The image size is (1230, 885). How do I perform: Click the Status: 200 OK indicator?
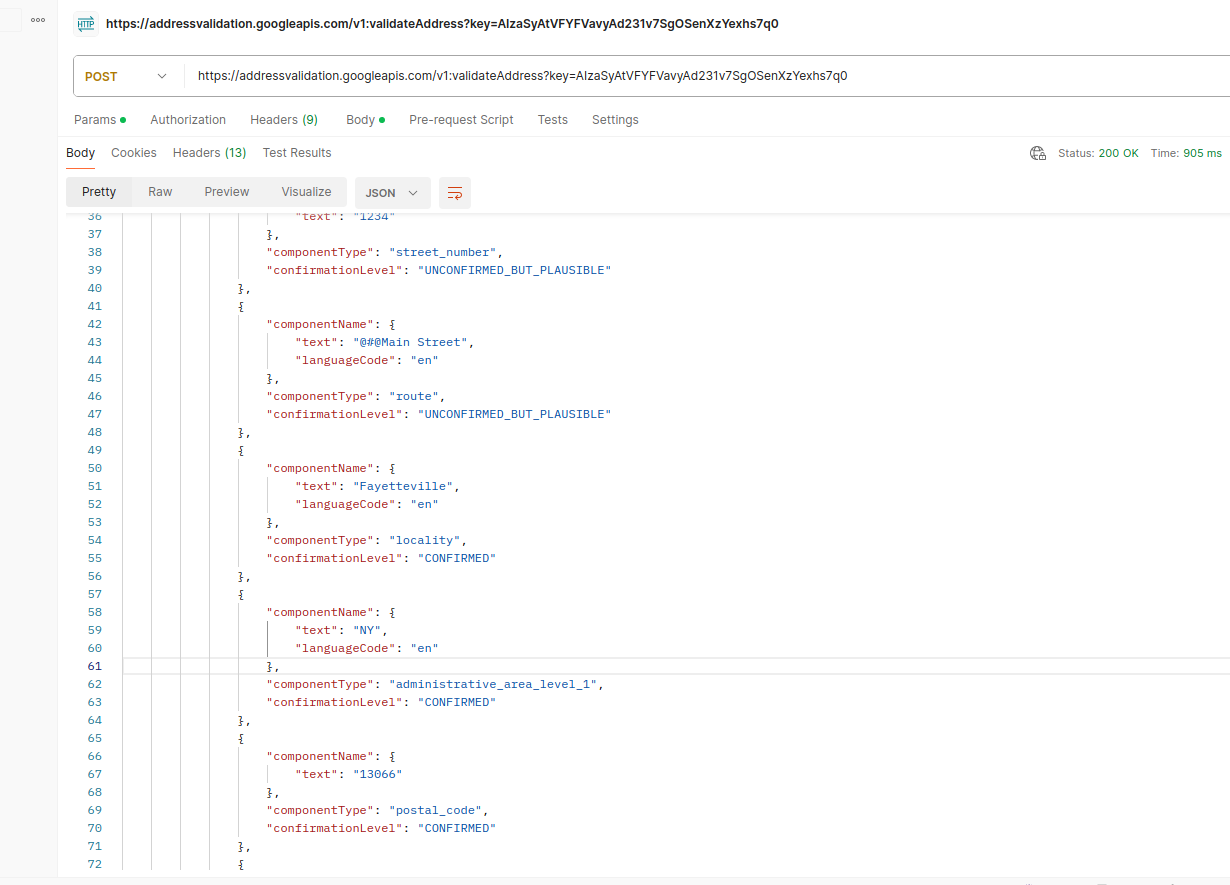click(x=1098, y=154)
